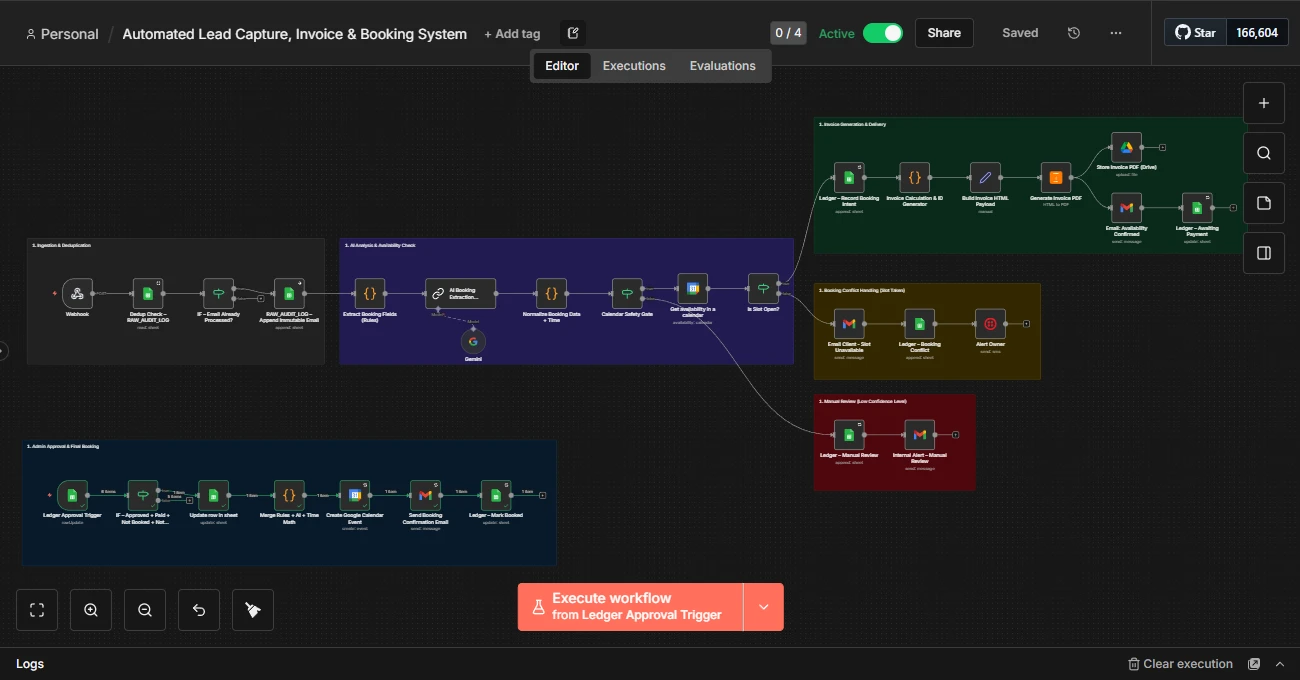Click the Tidy up broom icon
Image resolution: width=1300 pixels, height=680 pixels.
(252, 609)
